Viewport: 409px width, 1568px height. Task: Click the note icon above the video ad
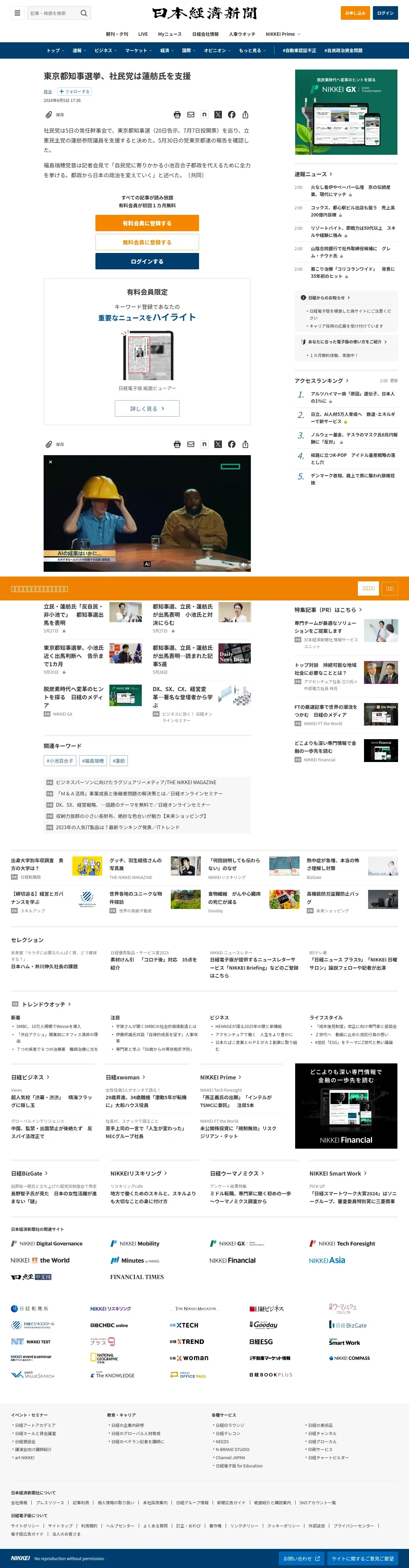coord(204,444)
